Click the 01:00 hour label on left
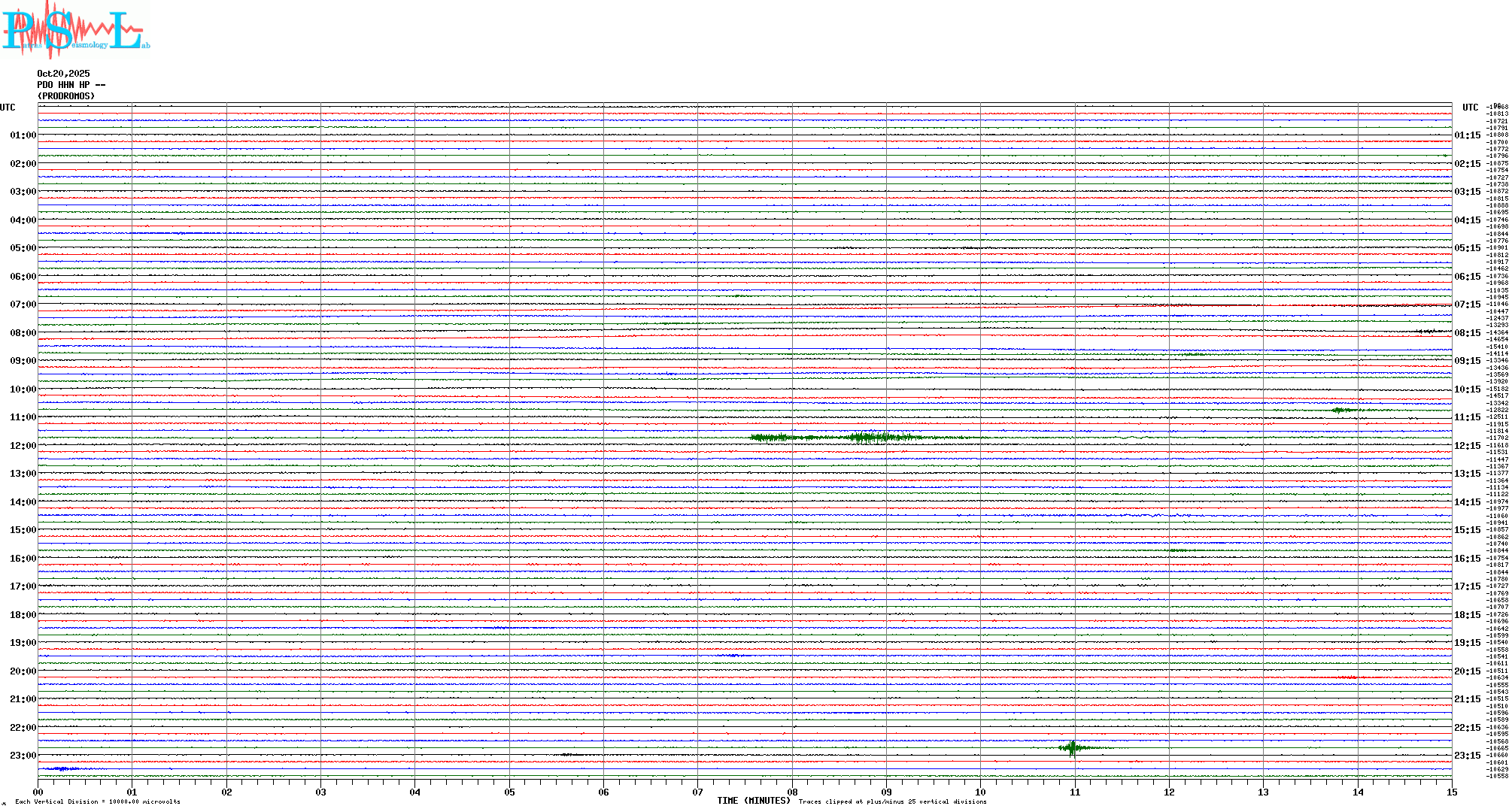Viewport: 1512px width, 812px height. coord(23,135)
